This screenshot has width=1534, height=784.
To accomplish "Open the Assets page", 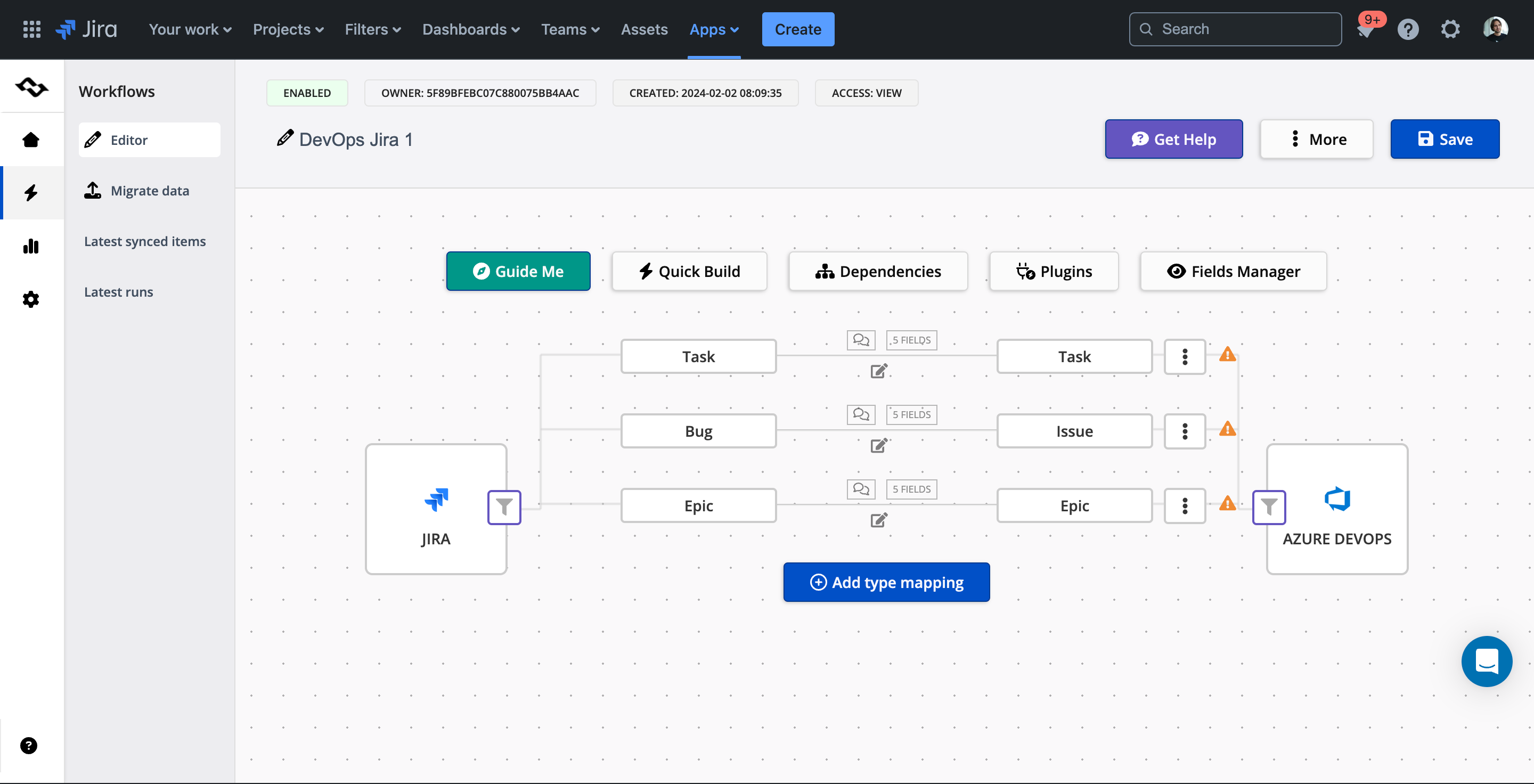I will pyautogui.click(x=644, y=29).
